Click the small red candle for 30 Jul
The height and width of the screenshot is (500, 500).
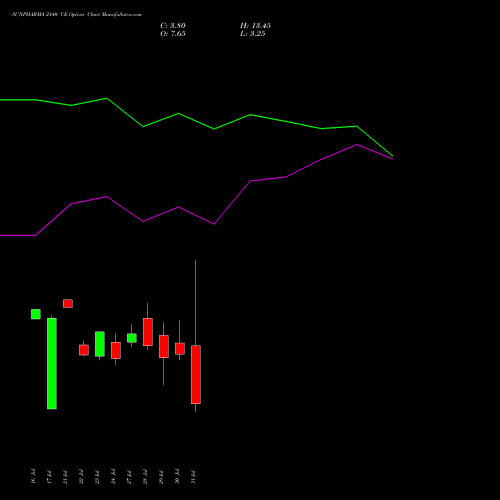point(180,349)
